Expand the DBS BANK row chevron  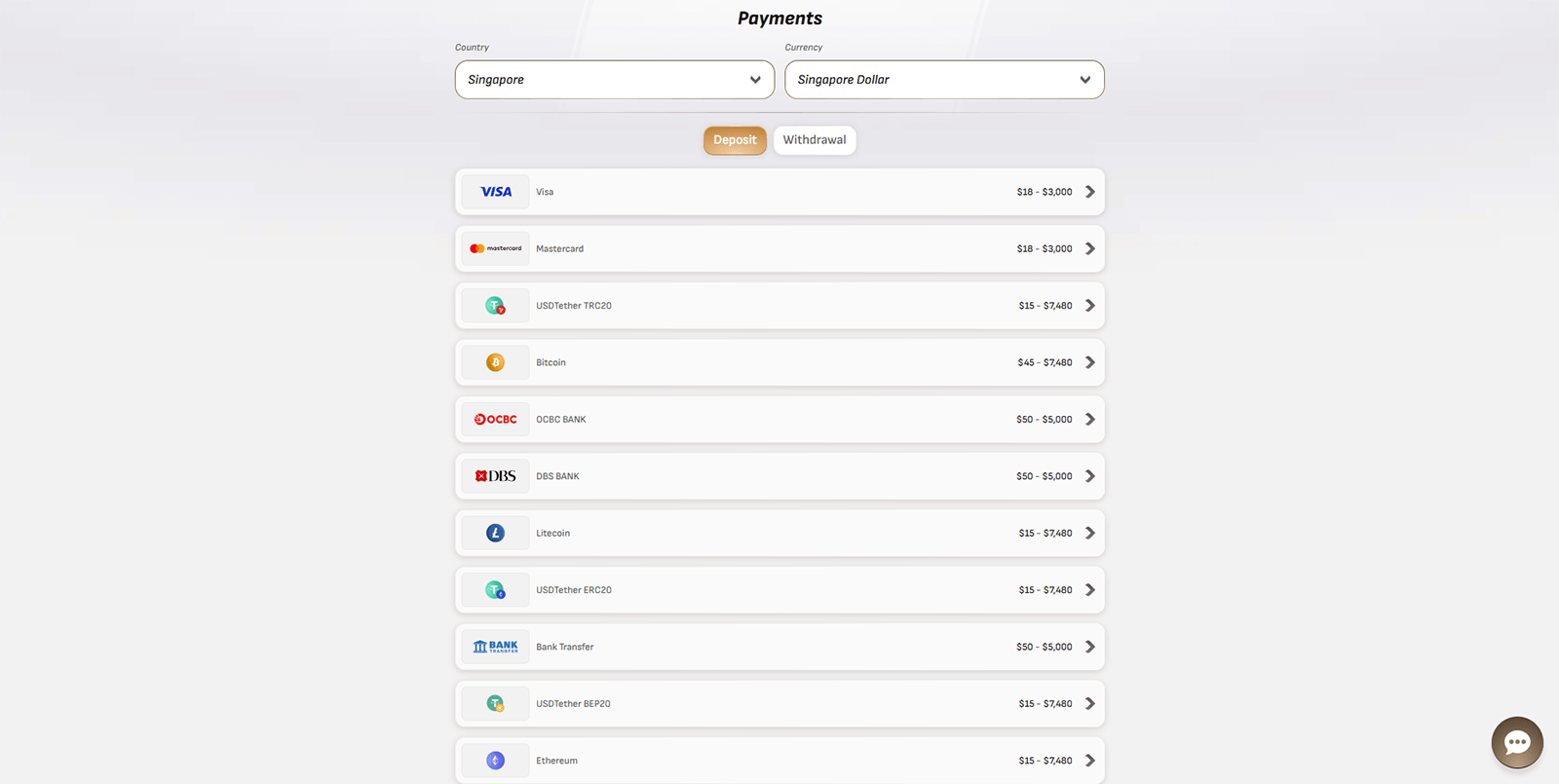[x=1090, y=476]
